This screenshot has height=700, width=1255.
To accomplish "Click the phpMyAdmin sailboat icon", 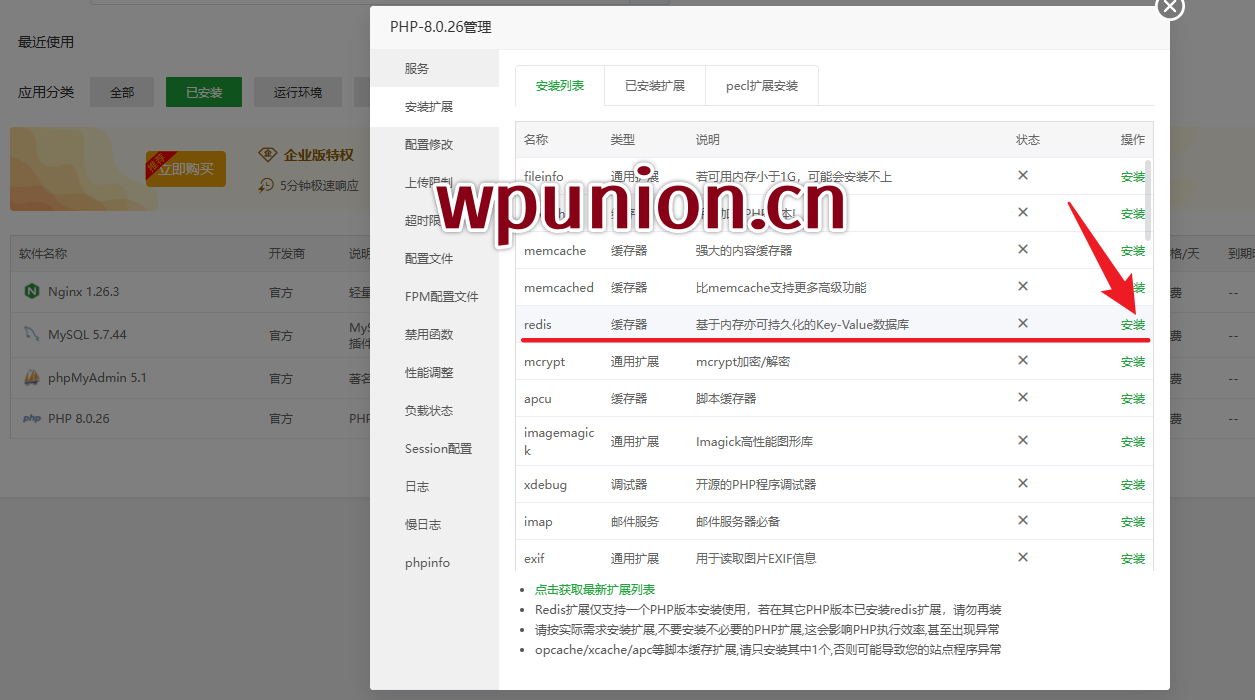I will [x=31, y=378].
